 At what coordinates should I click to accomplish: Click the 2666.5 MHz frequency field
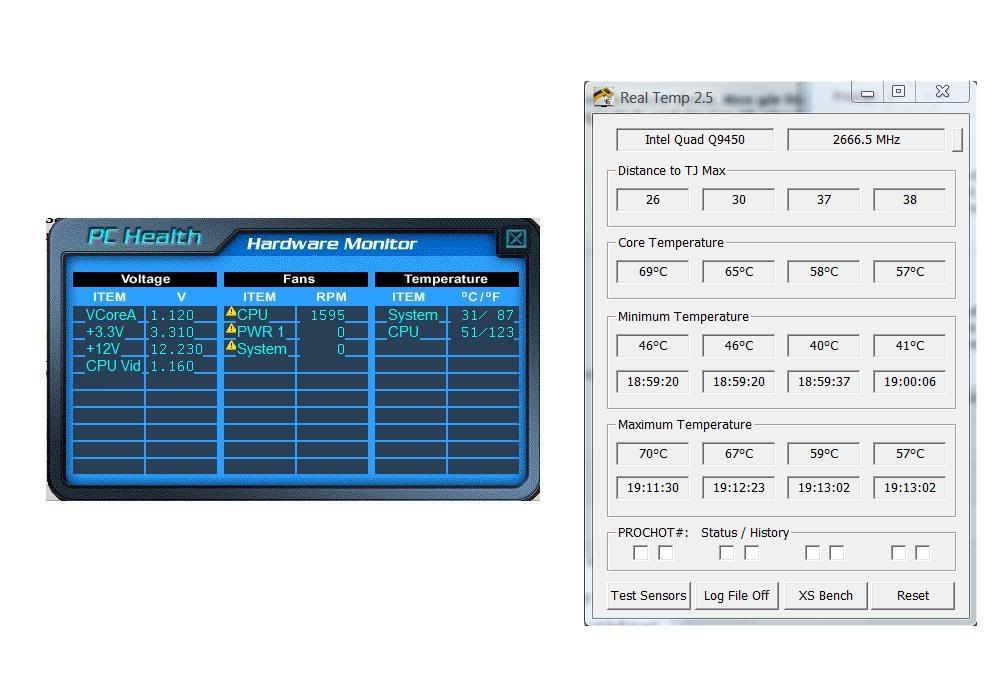tap(866, 140)
